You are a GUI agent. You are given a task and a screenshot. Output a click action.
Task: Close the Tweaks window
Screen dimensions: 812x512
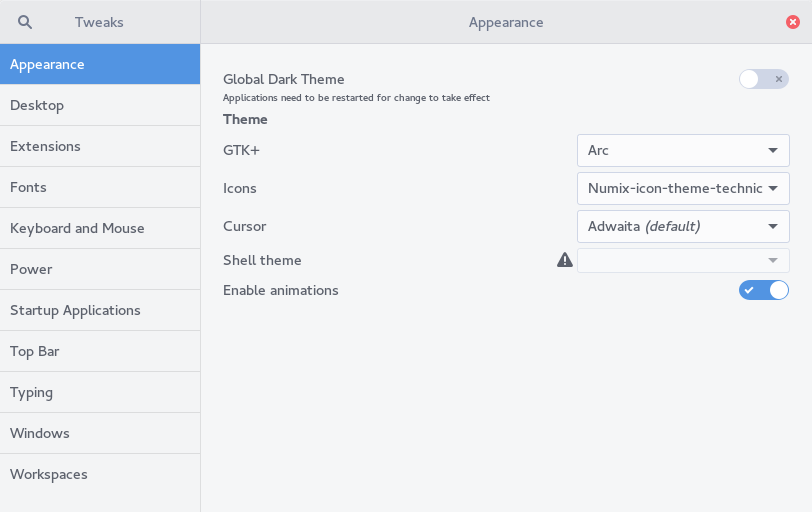(x=793, y=22)
